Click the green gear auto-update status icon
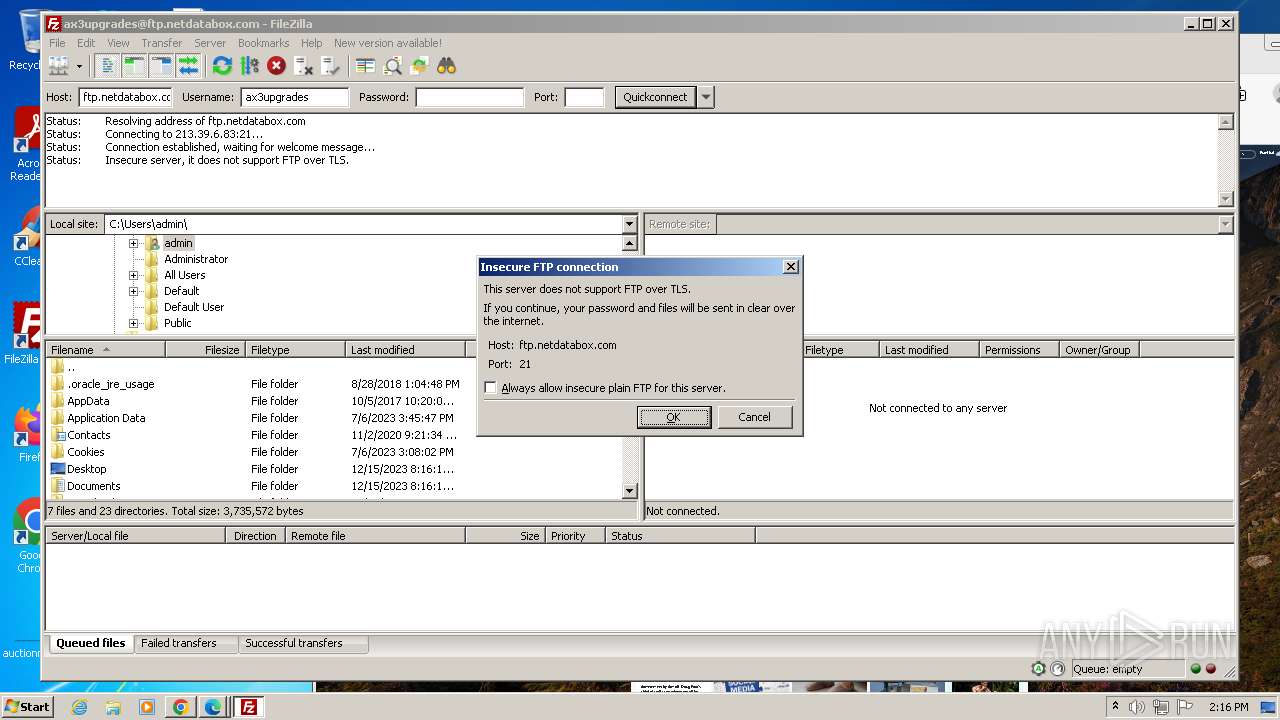 [1039, 669]
